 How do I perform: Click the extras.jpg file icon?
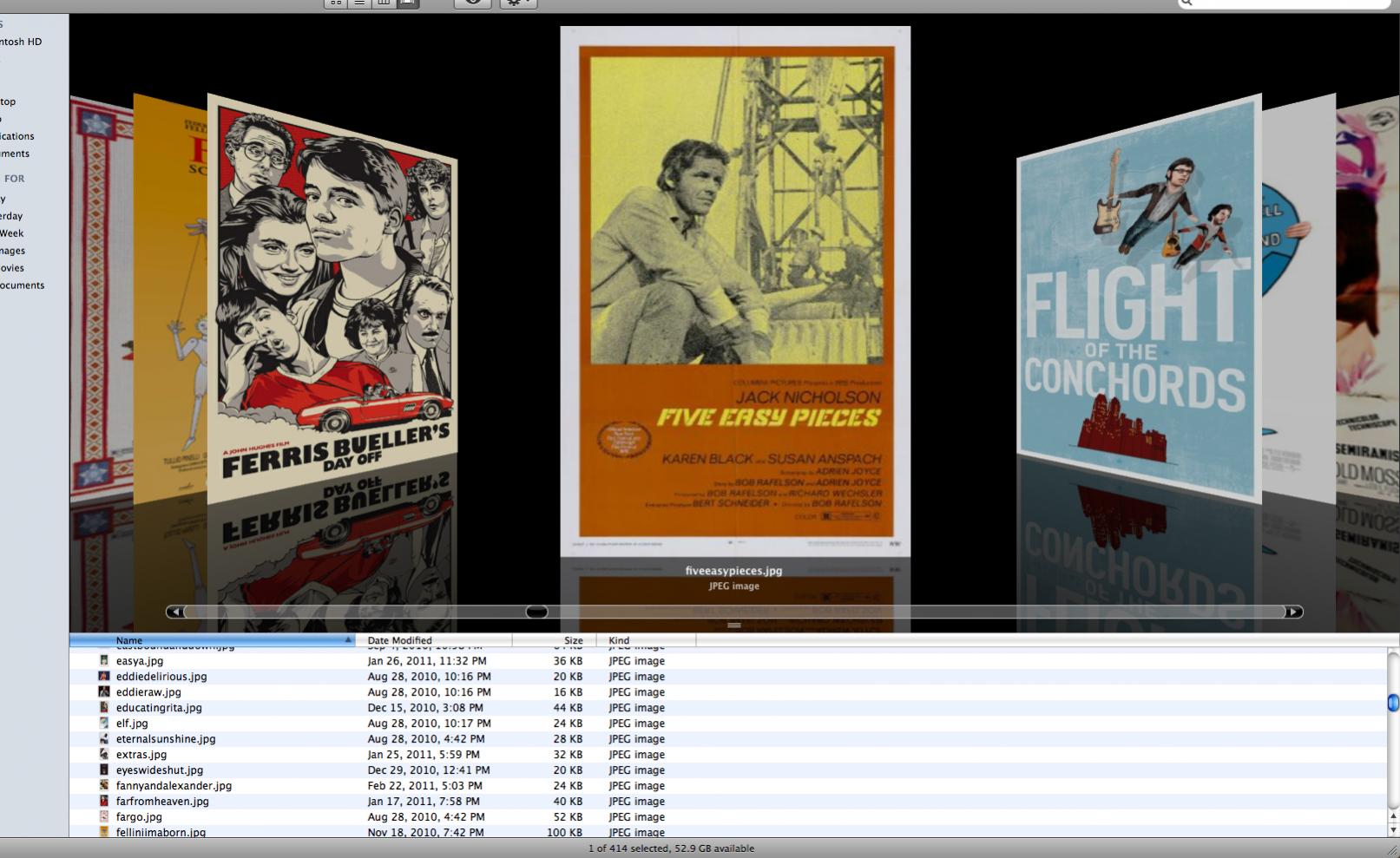pos(104,754)
